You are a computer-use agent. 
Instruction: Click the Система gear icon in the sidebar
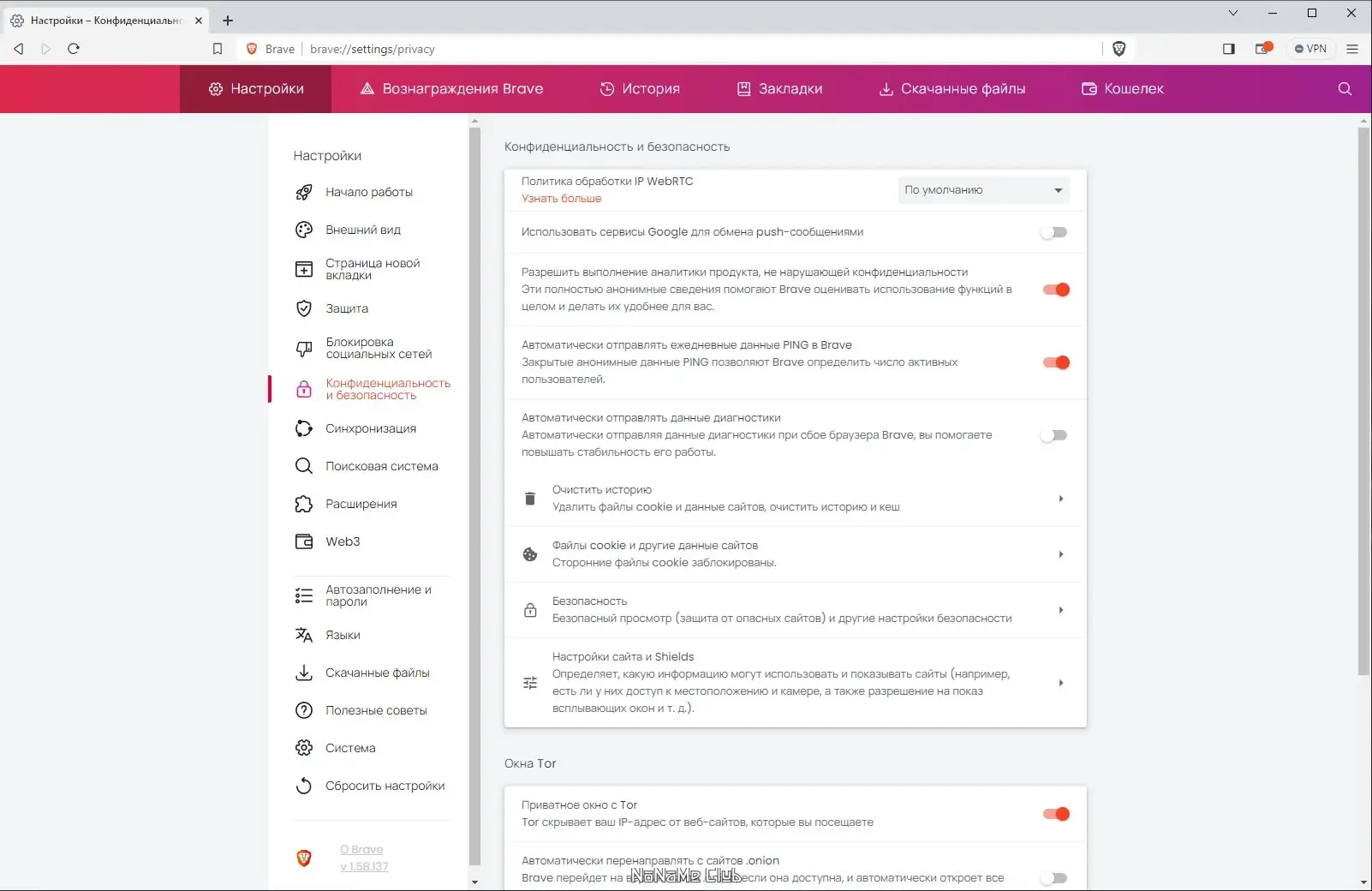click(x=304, y=748)
